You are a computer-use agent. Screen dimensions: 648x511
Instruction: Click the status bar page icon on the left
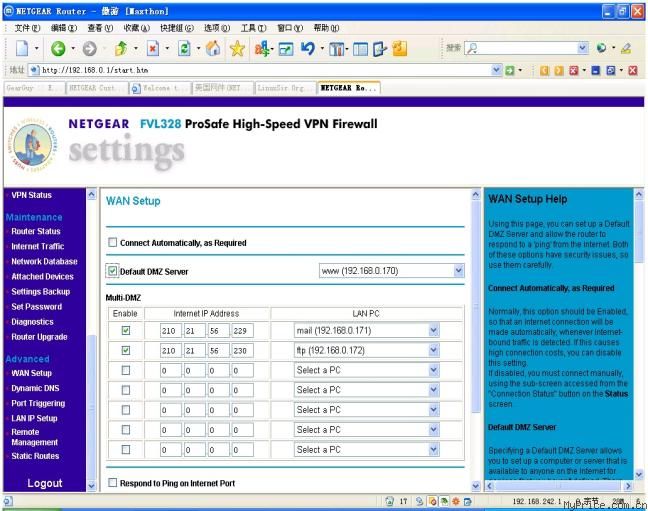click(x=8, y=501)
